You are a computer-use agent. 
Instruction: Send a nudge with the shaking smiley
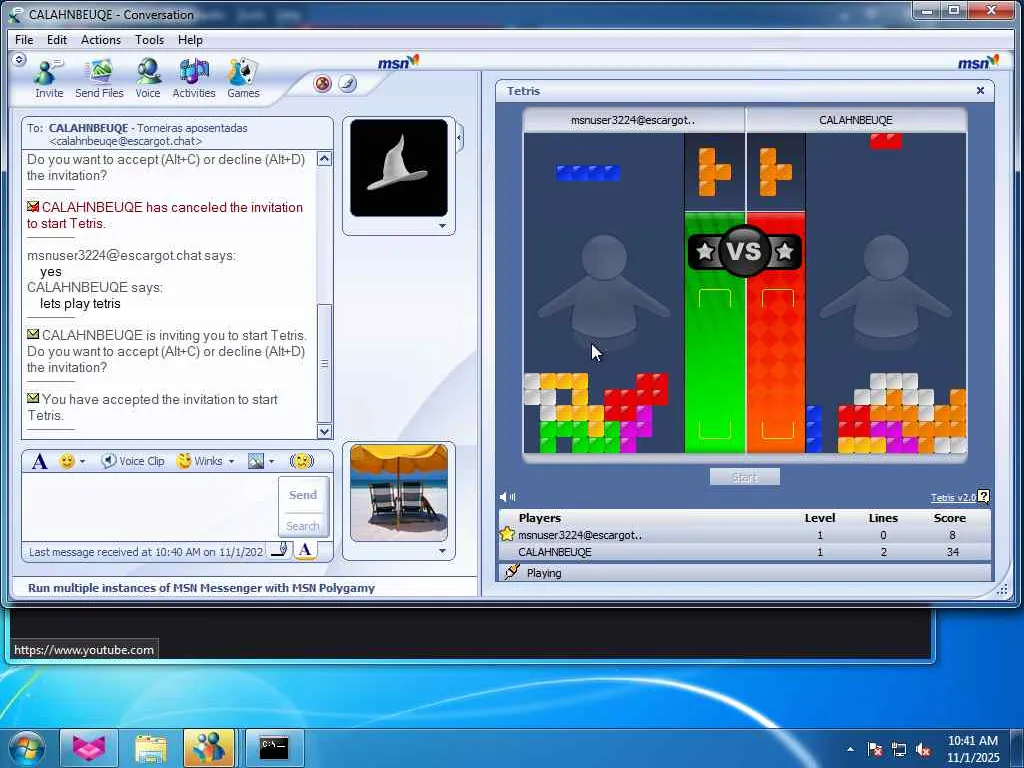point(301,461)
